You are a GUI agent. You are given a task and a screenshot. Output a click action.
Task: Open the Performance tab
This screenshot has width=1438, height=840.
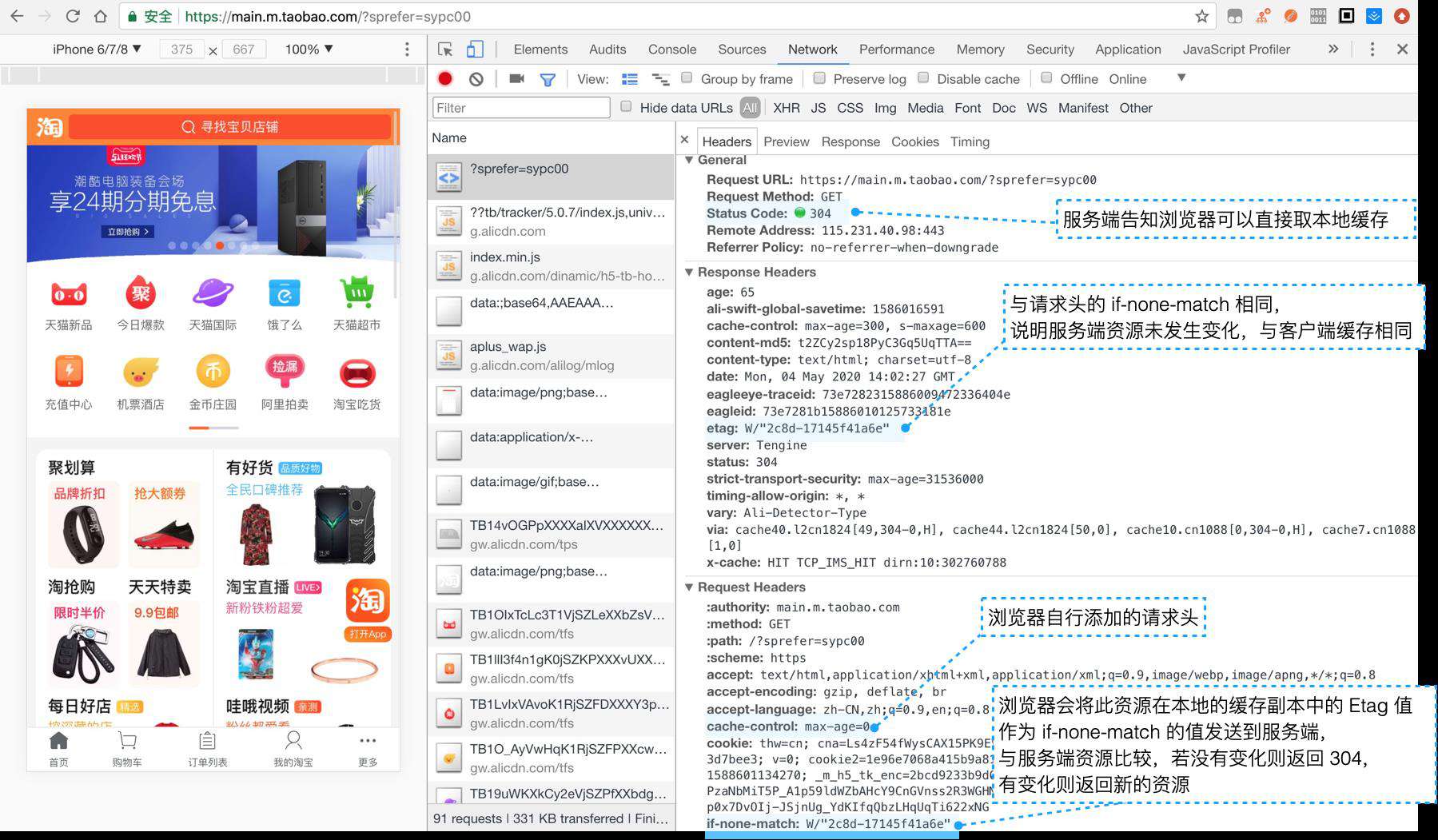897,50
